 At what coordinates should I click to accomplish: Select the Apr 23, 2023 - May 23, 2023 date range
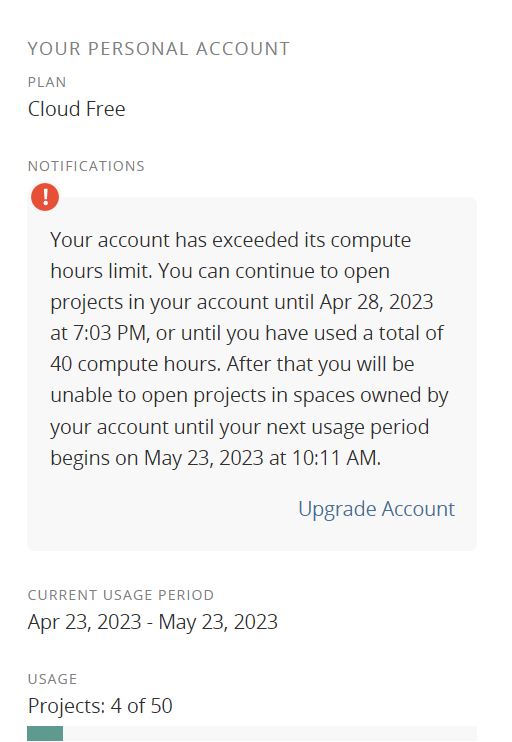tap(152, 622)
